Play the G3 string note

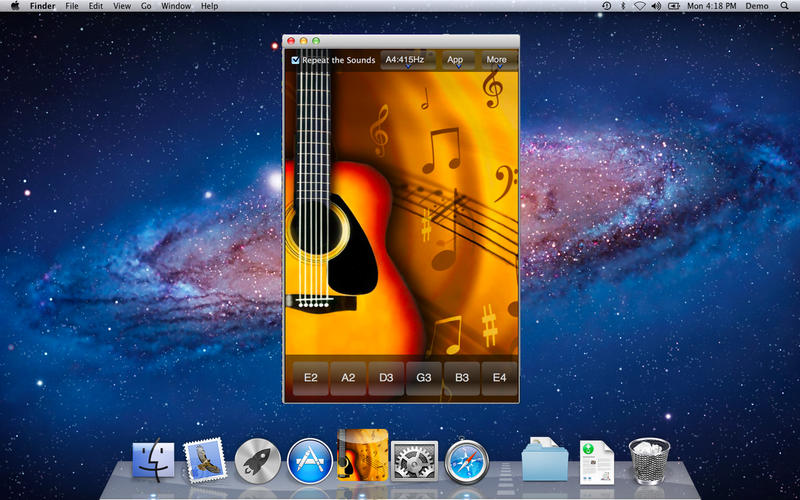pyautogui.click(x=424, y=379)
